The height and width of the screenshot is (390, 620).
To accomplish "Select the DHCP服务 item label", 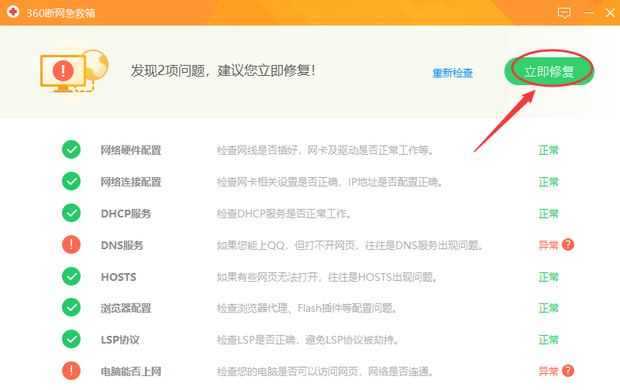I will pos(126,214).
